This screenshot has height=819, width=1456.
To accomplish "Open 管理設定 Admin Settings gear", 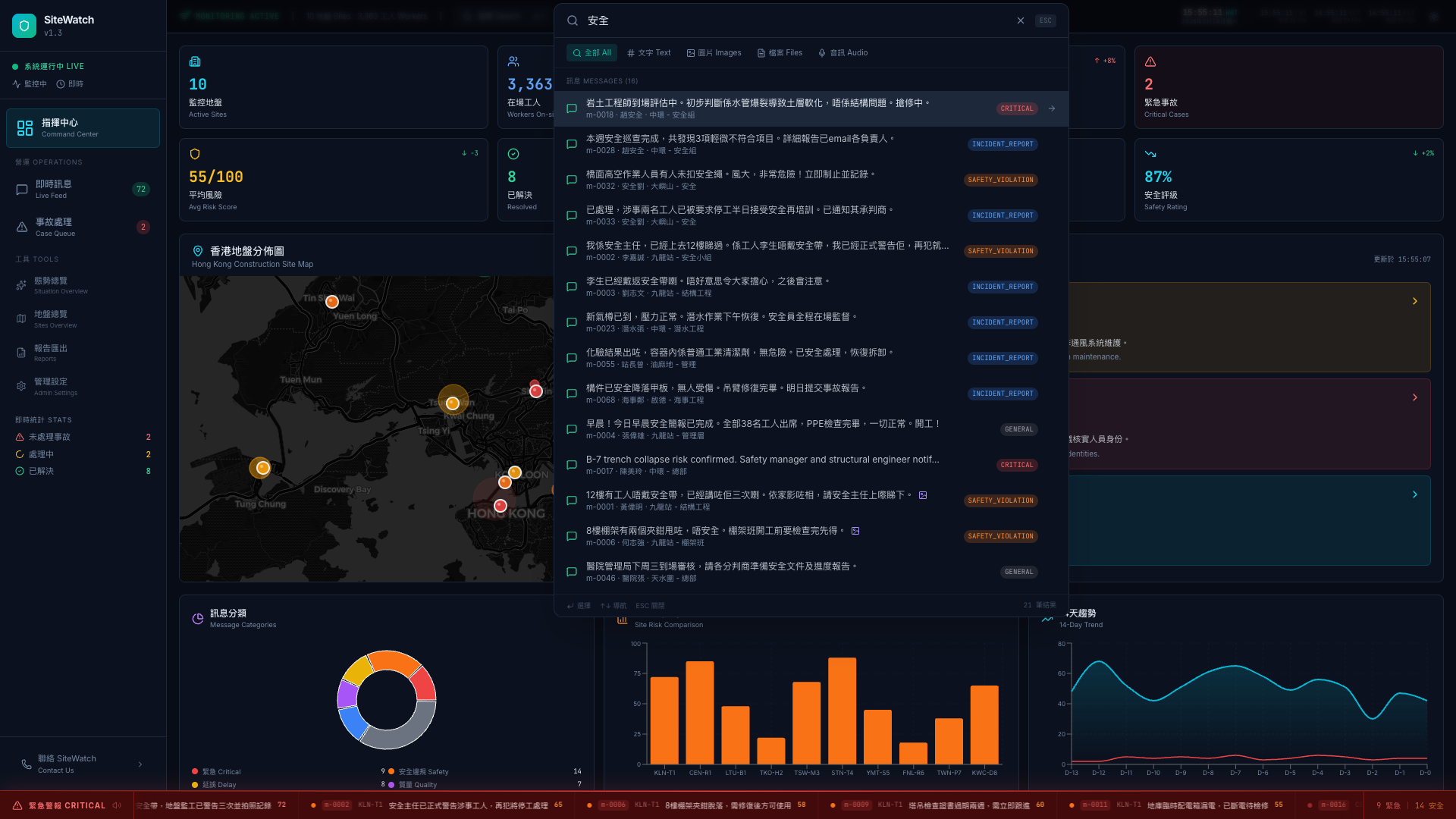I will [21, 386].
